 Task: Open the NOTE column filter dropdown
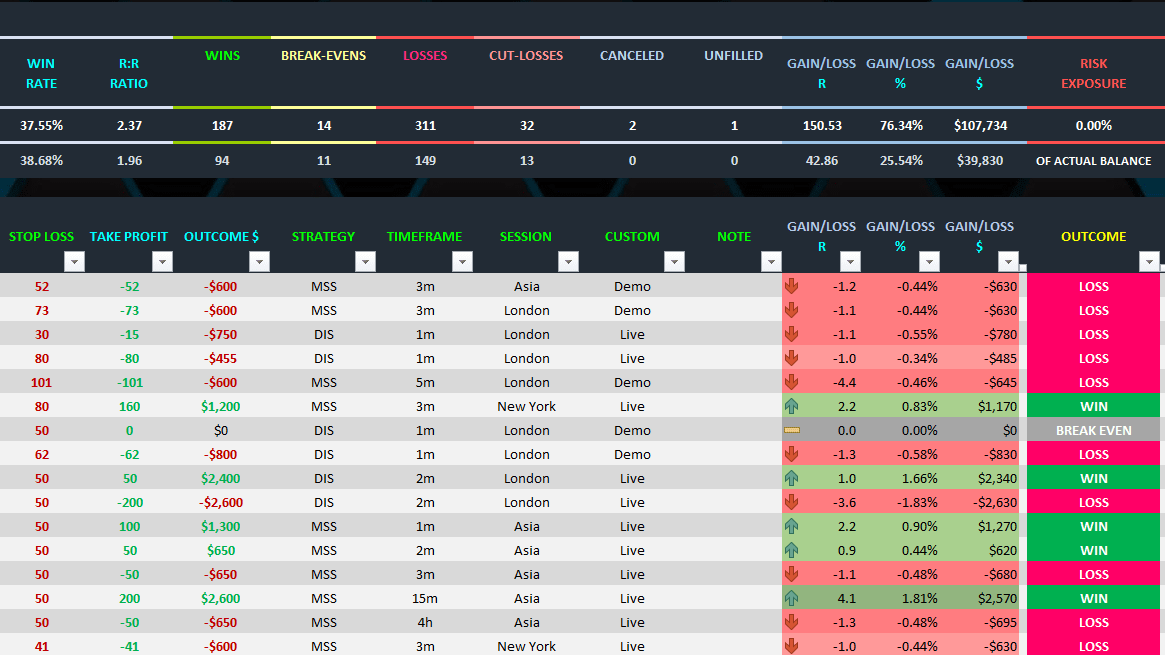click(x=771, y=261)
